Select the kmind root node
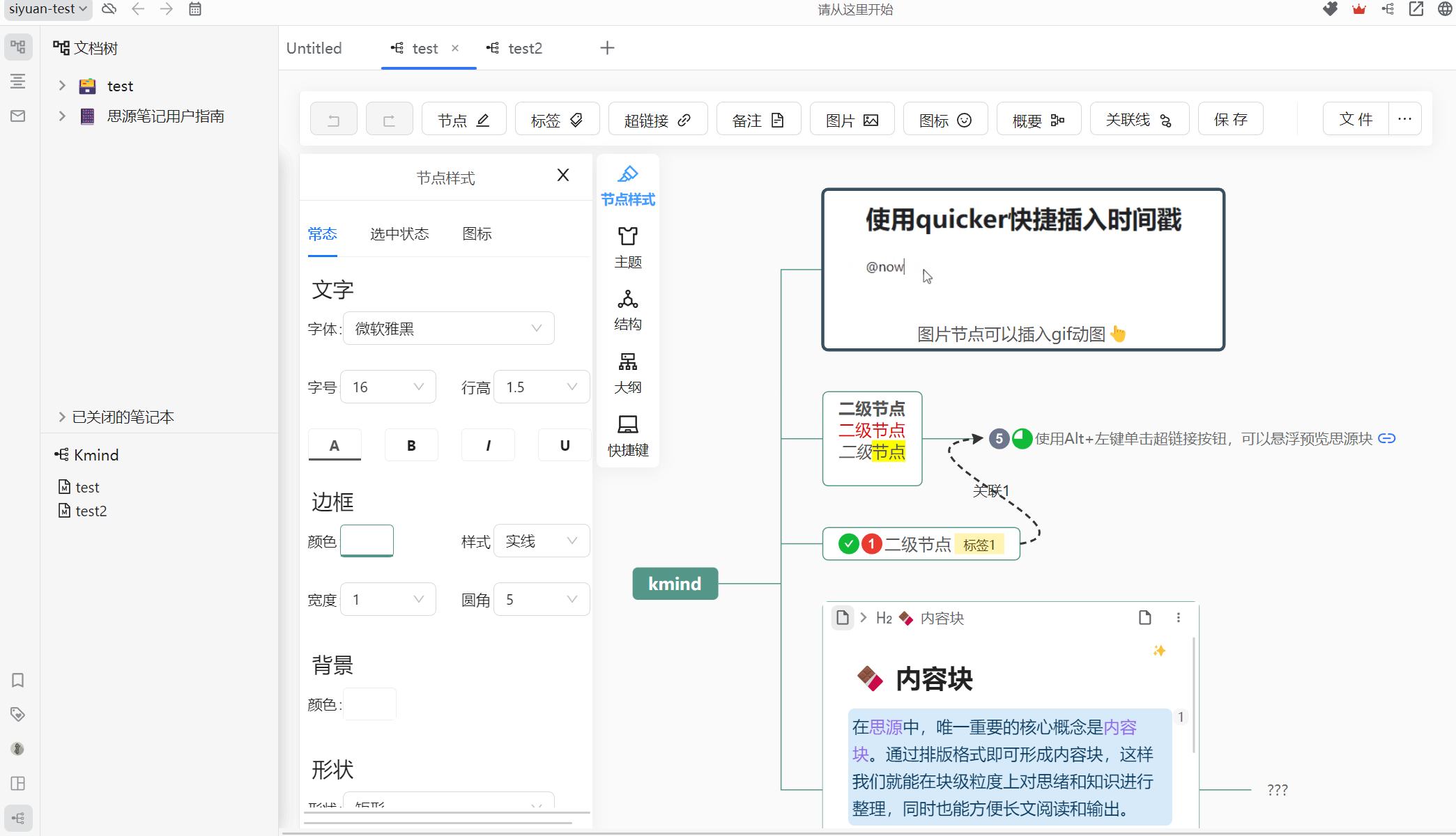Viewport: 1456px width, 836px height. tap(675, 584)
